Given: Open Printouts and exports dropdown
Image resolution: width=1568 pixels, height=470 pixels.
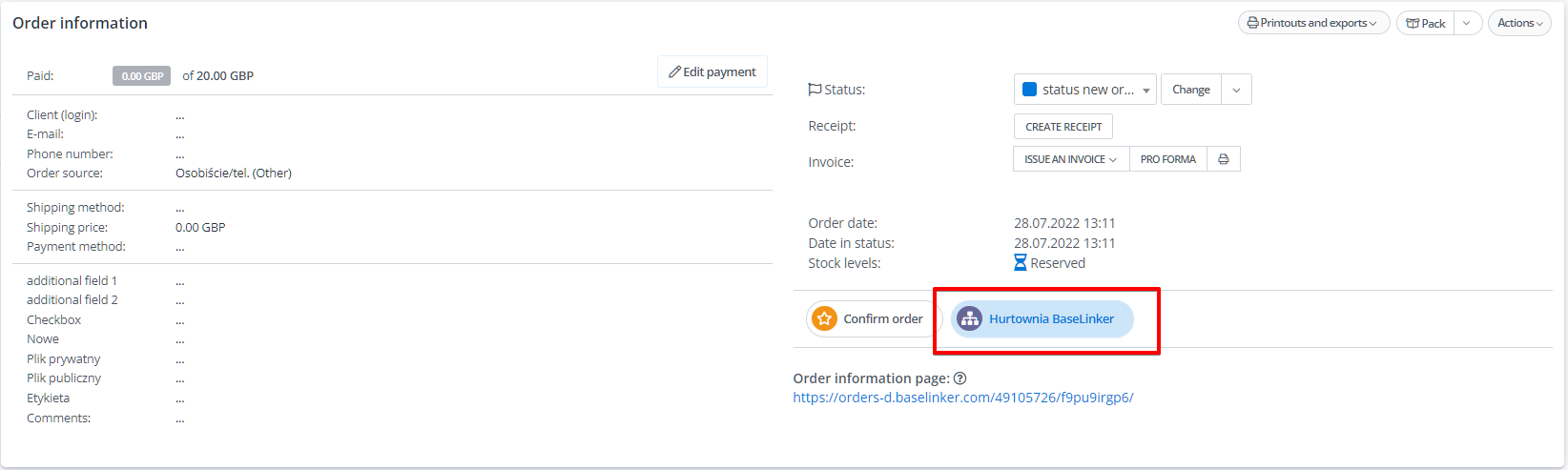Looking at the screenshot, I should (1312, 23).
